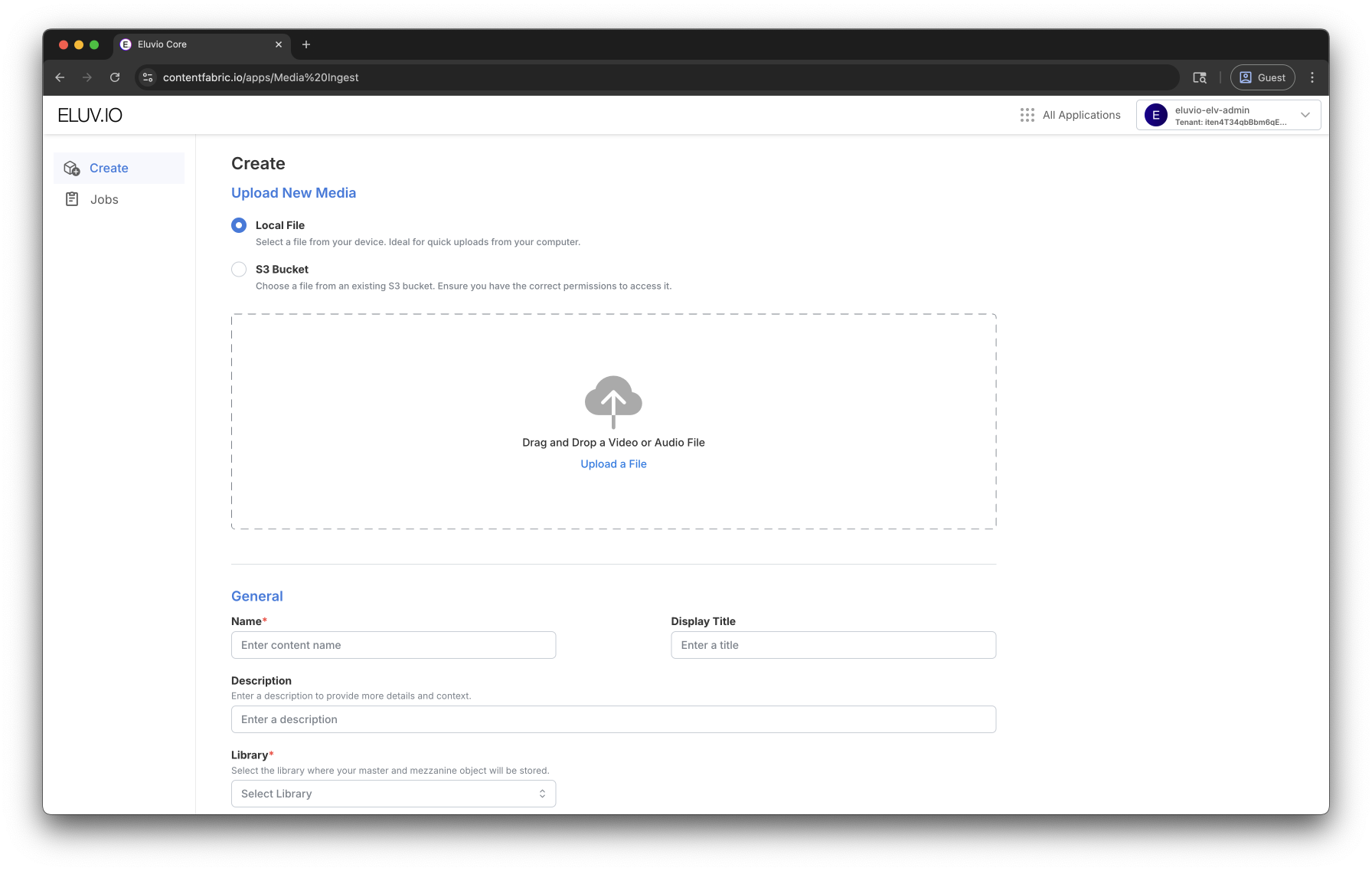Click the Upload a File link
1372x871 pixels.
(x=613, y=464)
